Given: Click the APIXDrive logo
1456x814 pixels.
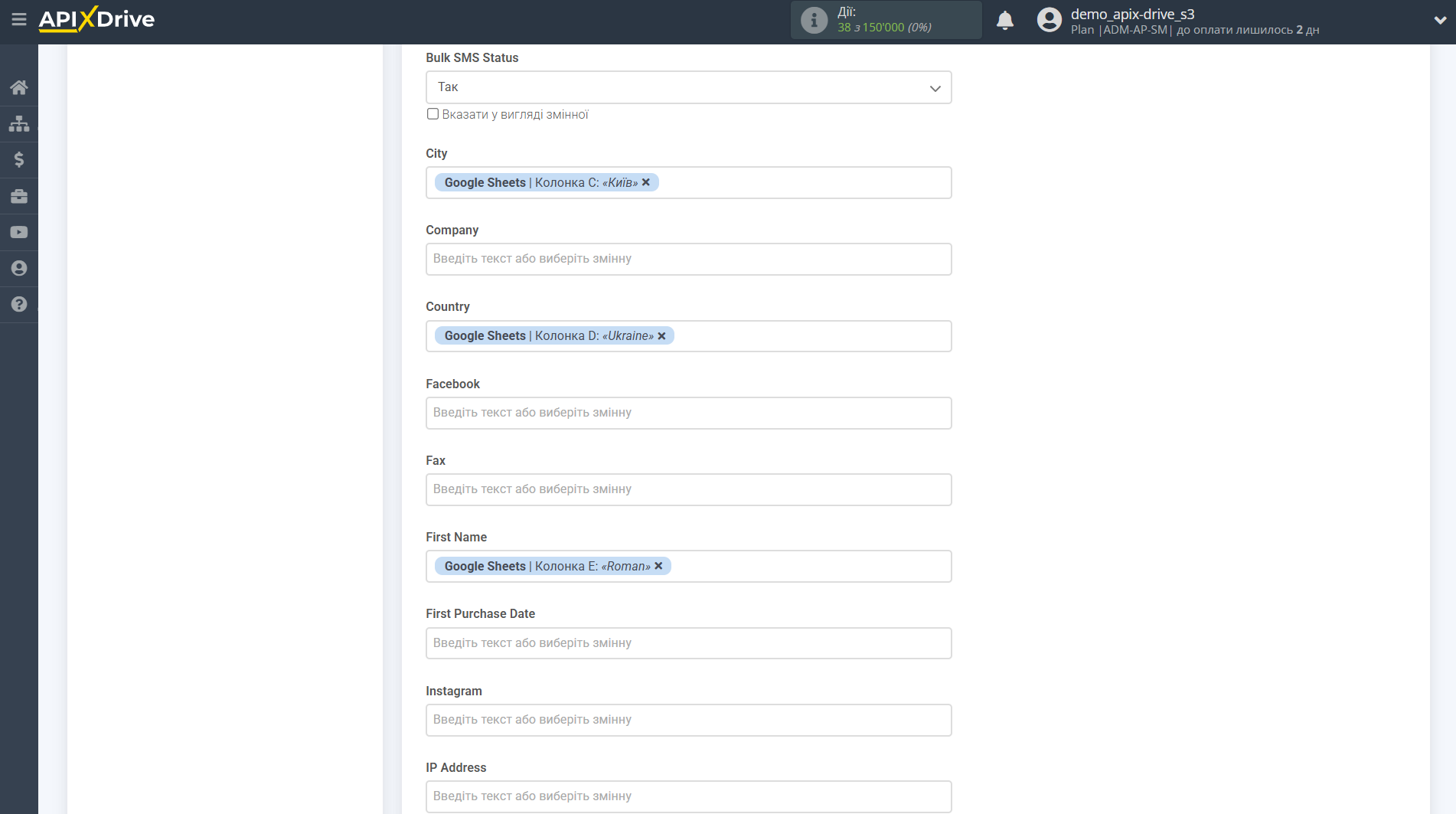Looking at the screenshot, I should coord(96,19).
